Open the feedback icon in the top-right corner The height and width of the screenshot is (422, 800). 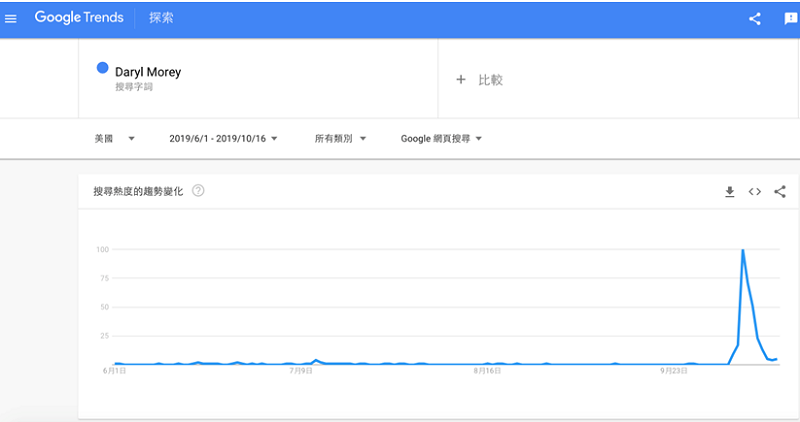[x=789, y=18]
